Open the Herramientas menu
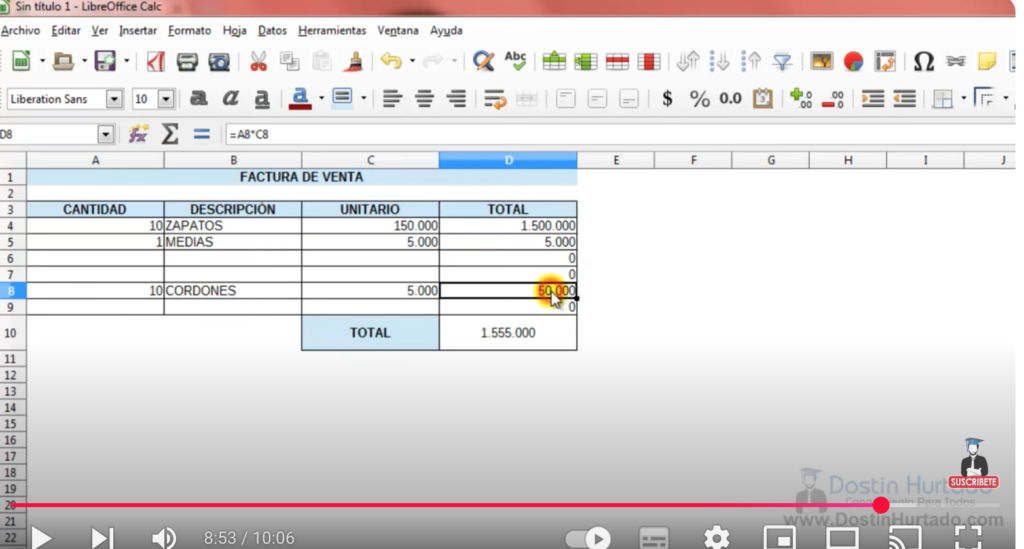1024x549 pixels. point(332,31)
